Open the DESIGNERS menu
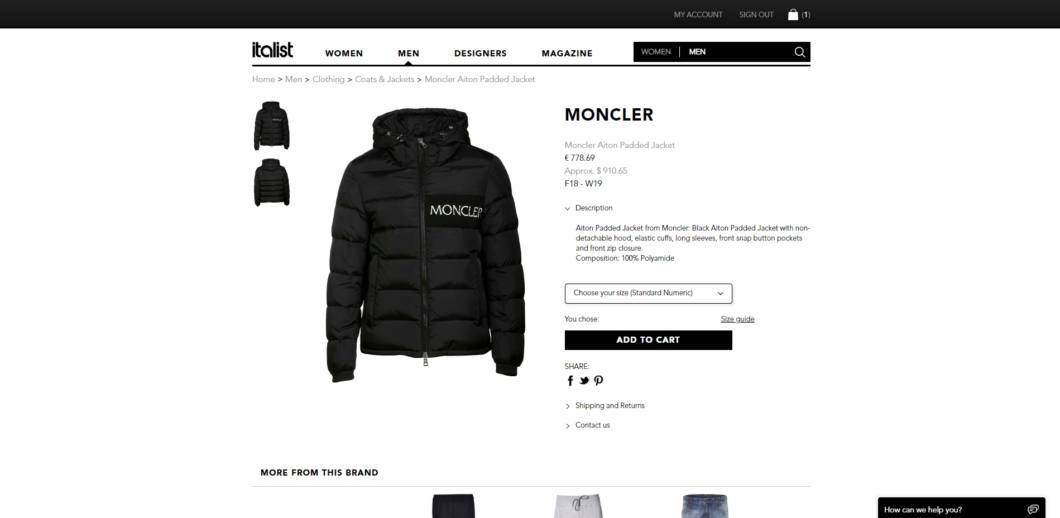This screenshot has width=1060, height=518. [480, 53]
